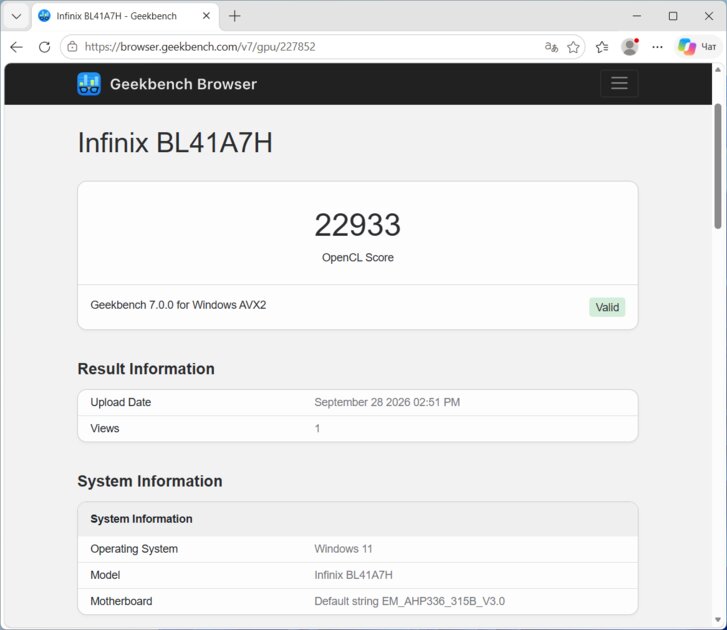727x630 pixels.
Task: Select Geekbench 7.0.0 for Windows AVX2 text
Action: (x=178, y=305)
